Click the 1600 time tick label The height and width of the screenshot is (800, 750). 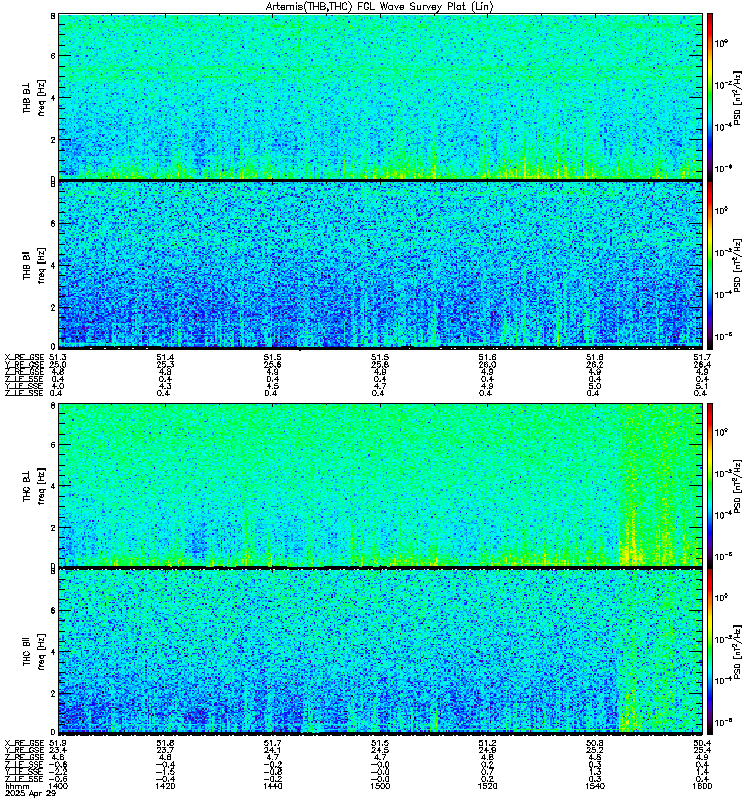coord(702,786)
